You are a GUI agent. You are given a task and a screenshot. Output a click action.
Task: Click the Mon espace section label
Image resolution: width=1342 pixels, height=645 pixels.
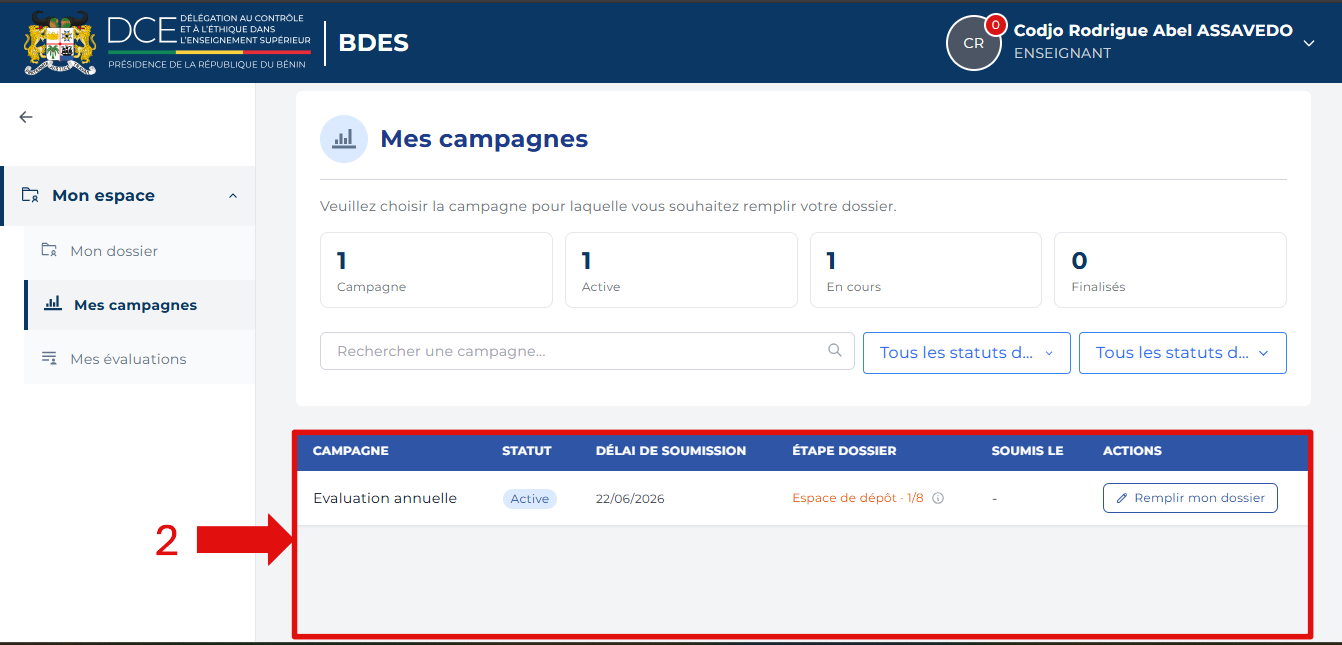[x=103, y=196]
